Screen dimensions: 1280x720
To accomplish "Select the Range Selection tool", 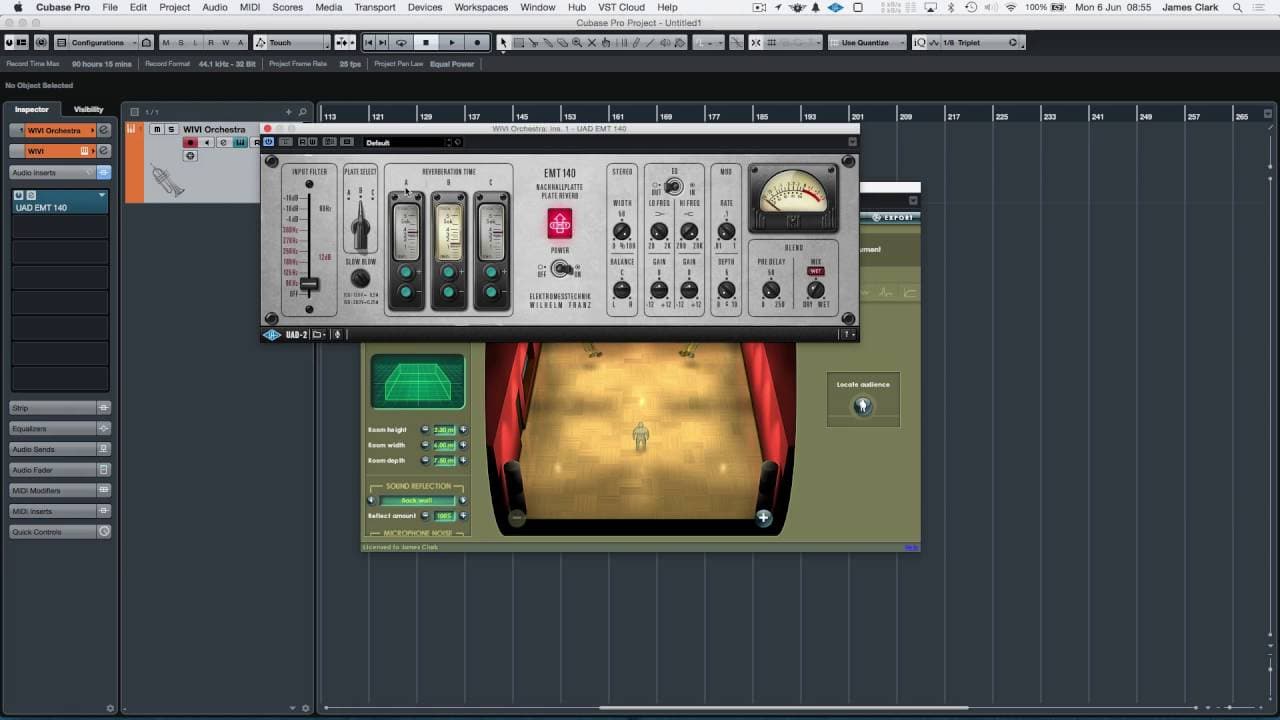I will [518, 43].
